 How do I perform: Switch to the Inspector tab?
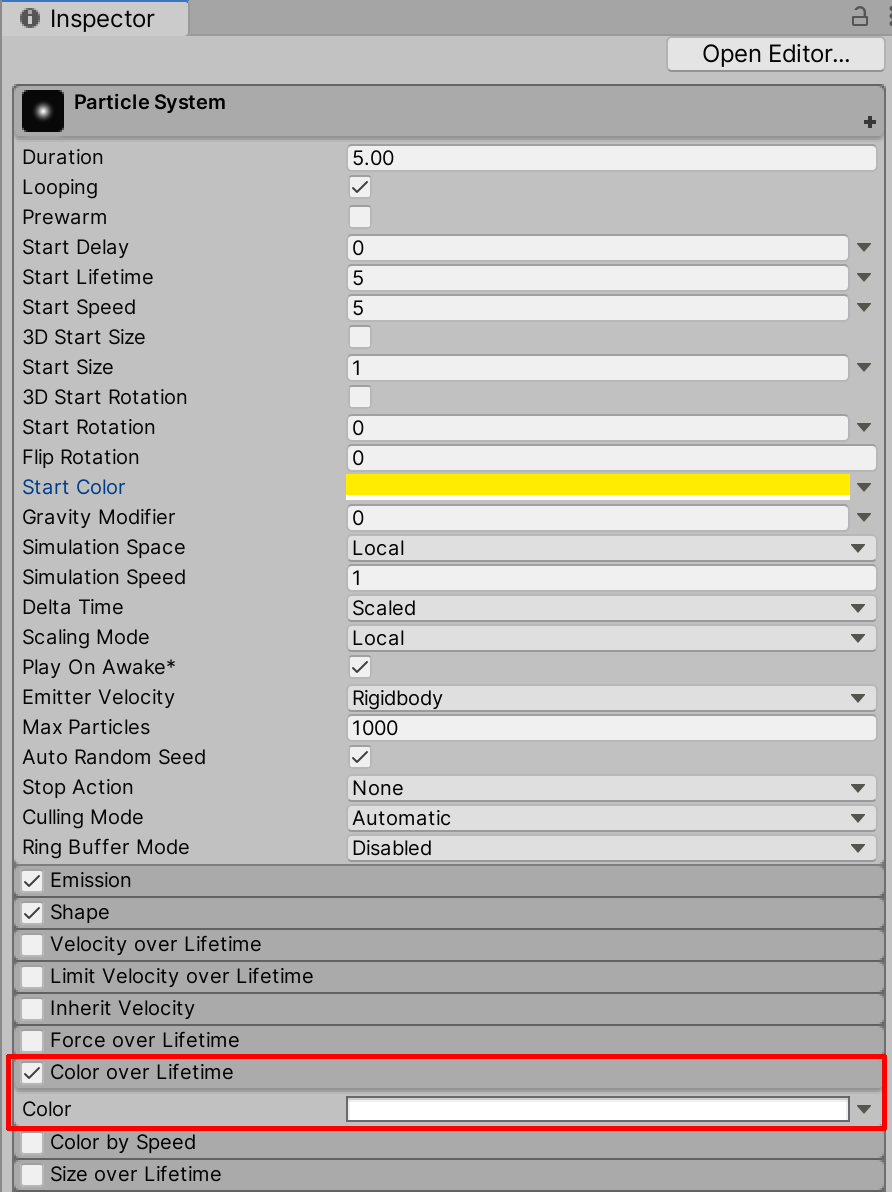click(x=95, y=18)
